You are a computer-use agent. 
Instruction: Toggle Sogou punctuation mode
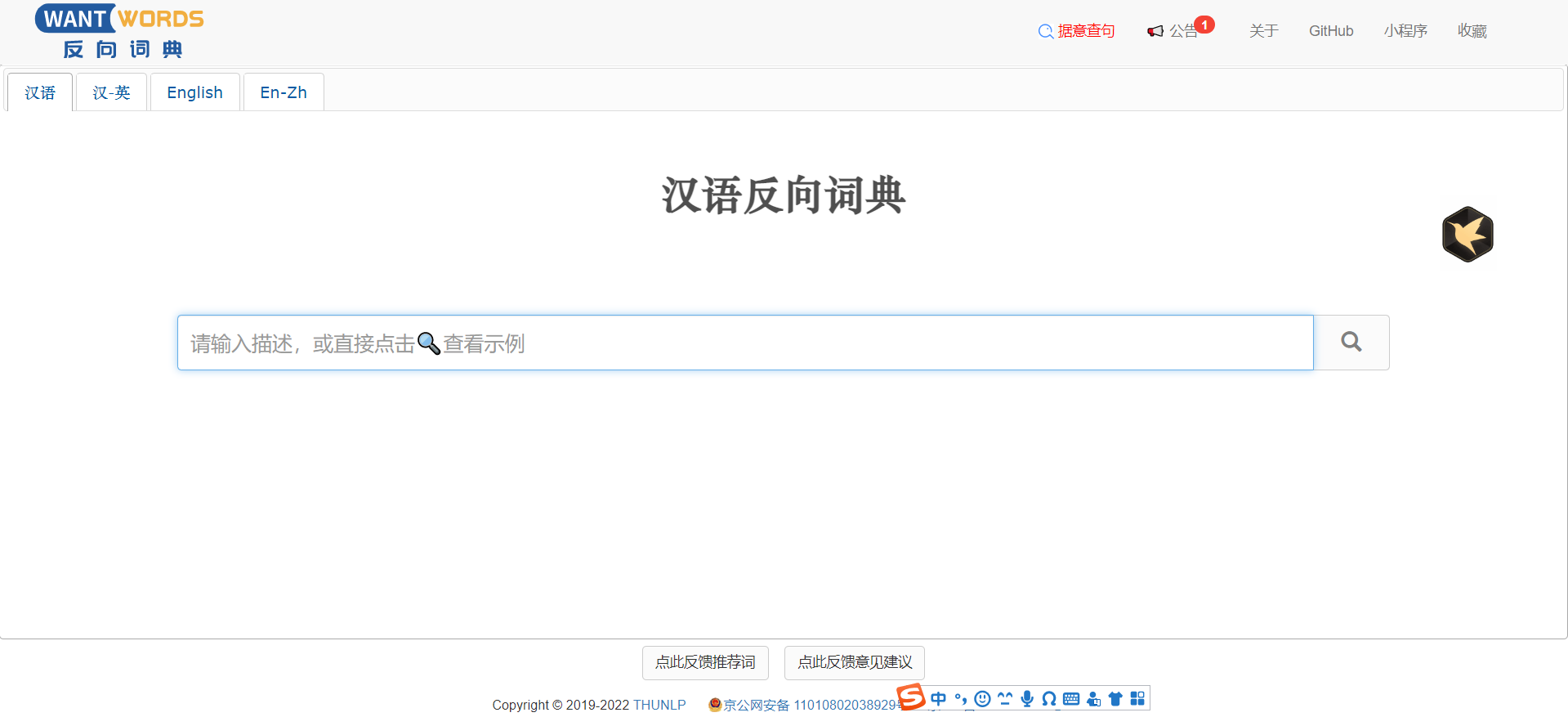coord(960,698)
